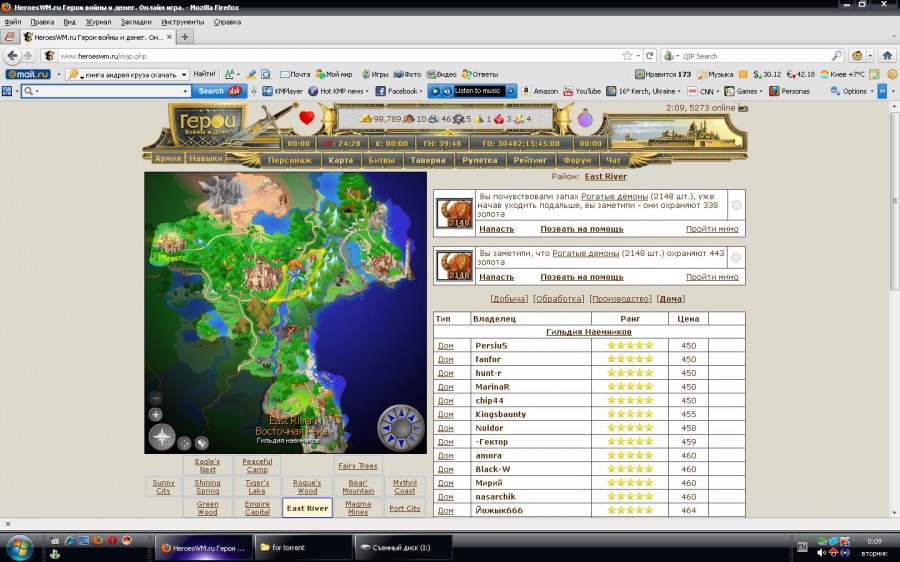Image resolution: width=900 pixels, height=562 pixels.
Task: Switch to Битвы game tab
Action: pyautogui.click(x=382, y=160)
